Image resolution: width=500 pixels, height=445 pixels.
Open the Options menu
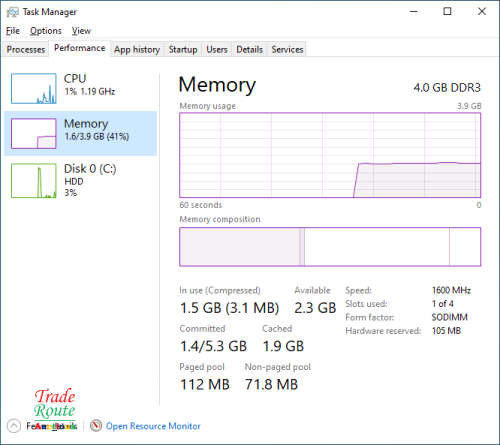coord(46,31)
